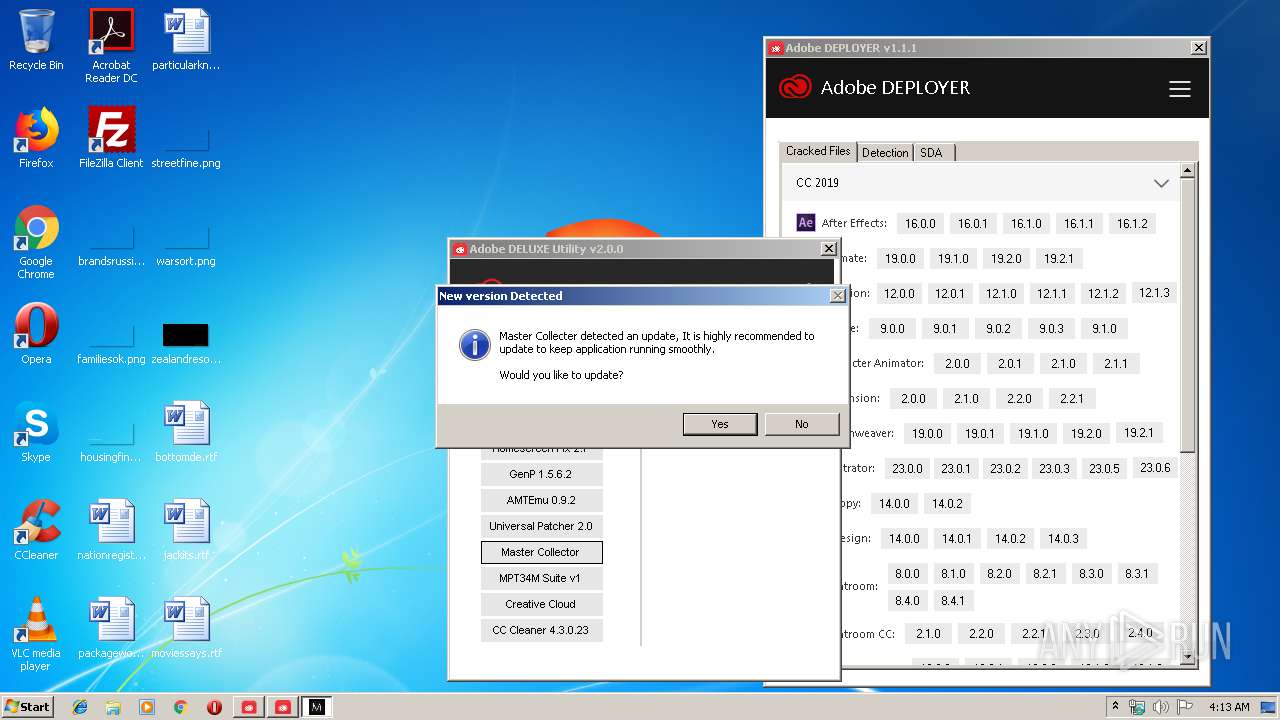Pick version 23.0.0 button

pos(907,468)
